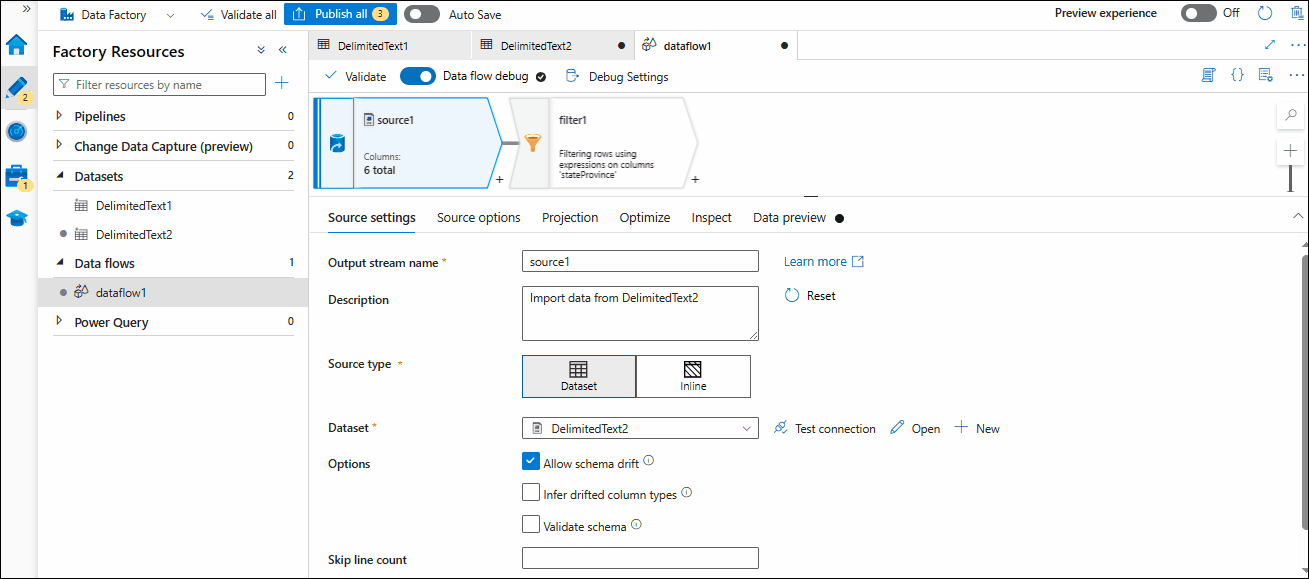Click the Search icon on the canvas edge
This screenshot has height=579, width=1309.
coord(1290,114)
